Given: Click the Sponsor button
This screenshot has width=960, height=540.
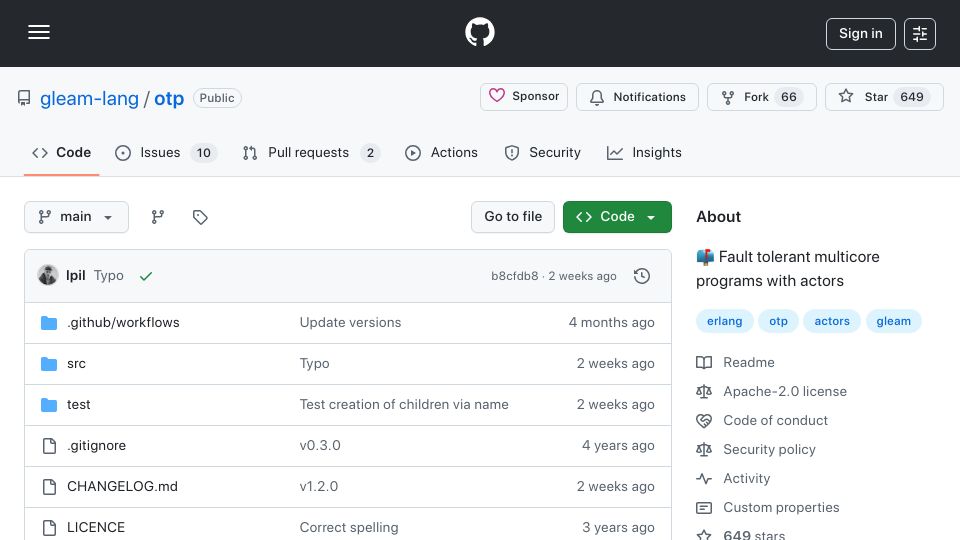Looking at the screenshot, I should point(524,97).
